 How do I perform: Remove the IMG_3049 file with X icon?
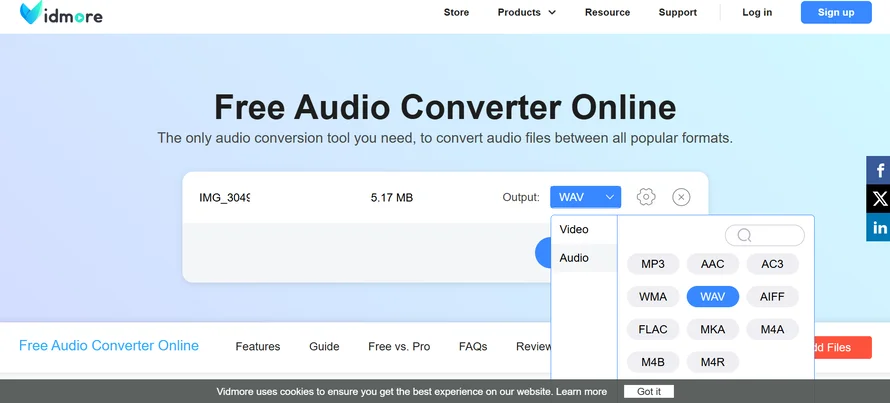[681, 197]
